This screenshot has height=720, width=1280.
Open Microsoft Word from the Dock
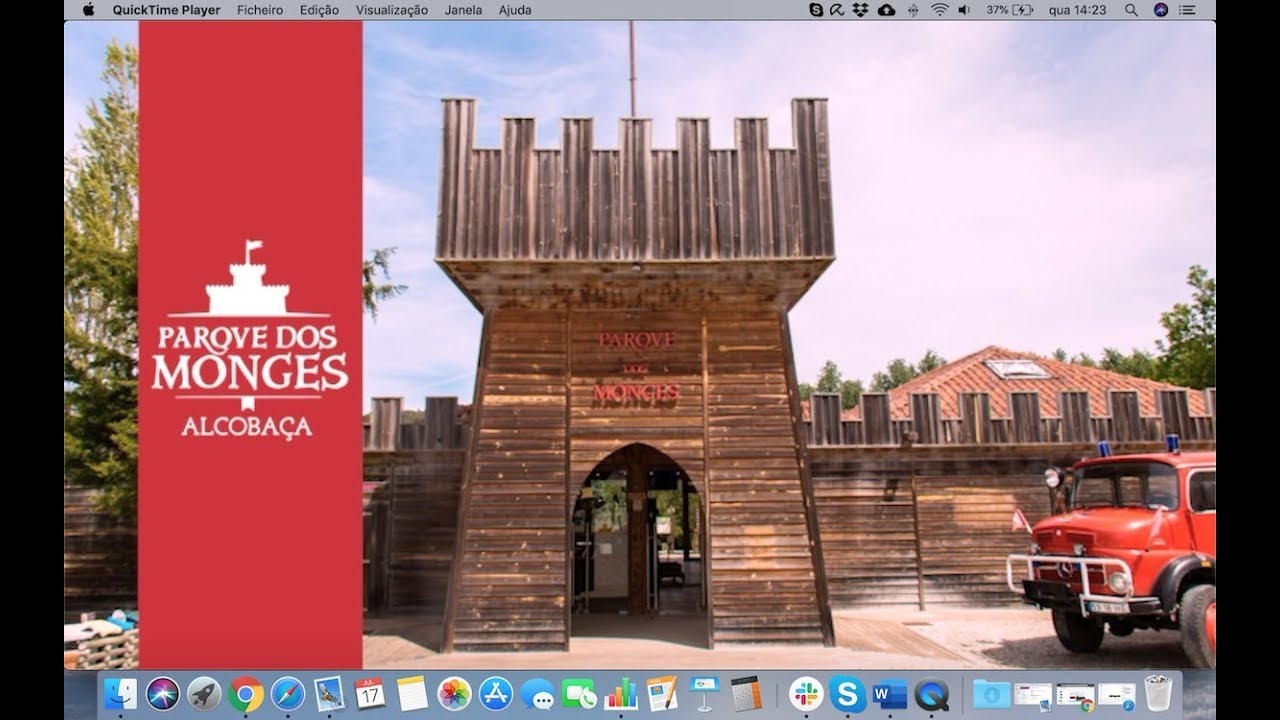(x=889, y=693)
